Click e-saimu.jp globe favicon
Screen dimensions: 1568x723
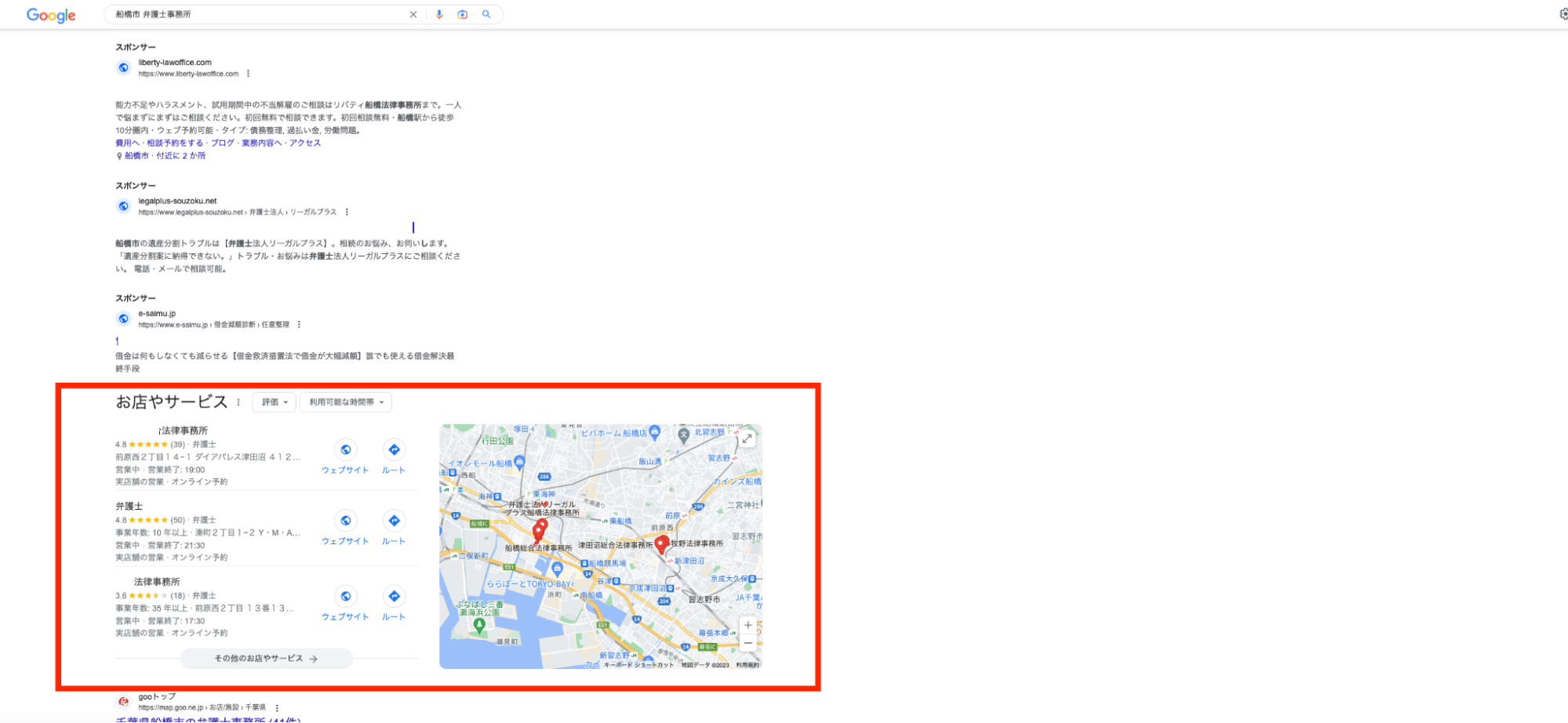coord(123,318)
